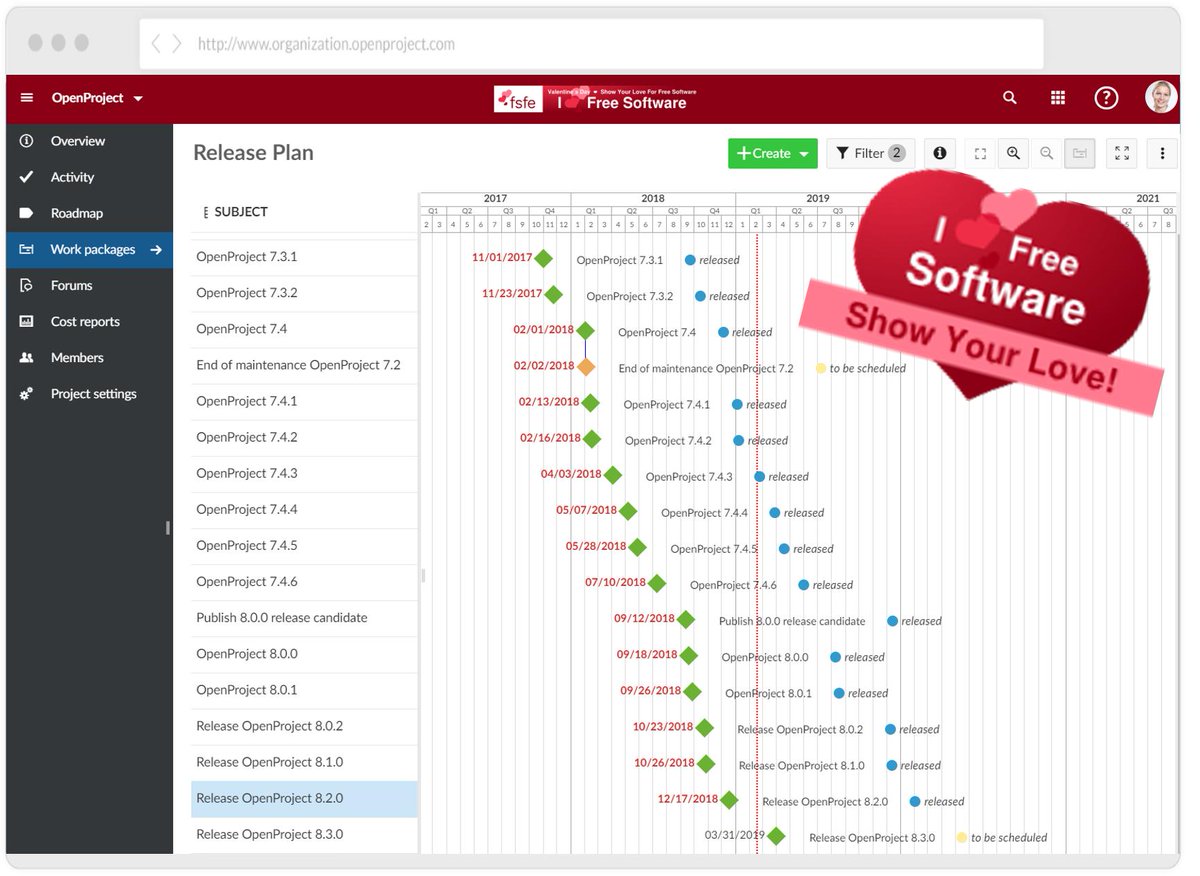The width and height of the screenshot is (1200, 876).
Task: Open the three-dot settings menu
Action: (1160, 153)
